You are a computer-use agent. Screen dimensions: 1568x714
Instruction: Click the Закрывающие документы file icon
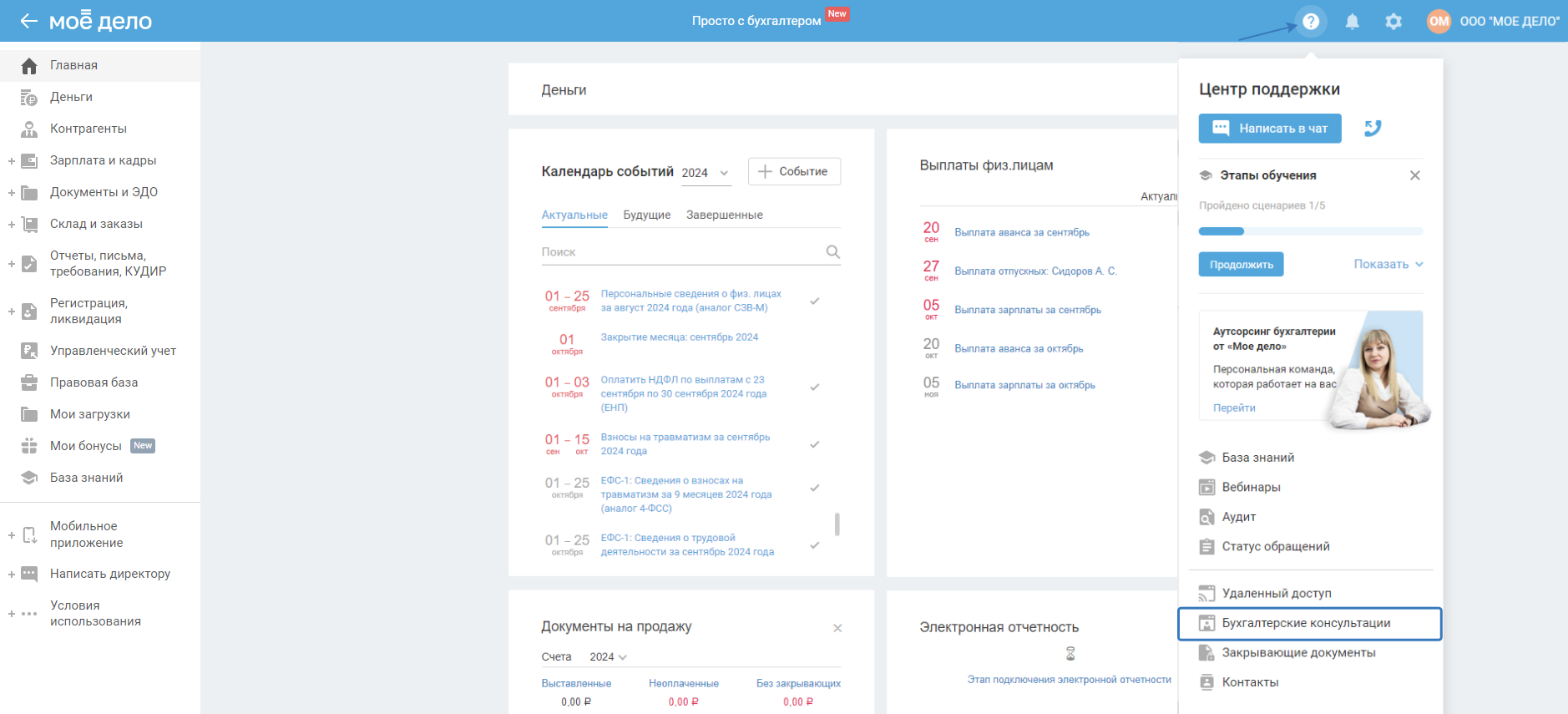(x=1206, y=653)
